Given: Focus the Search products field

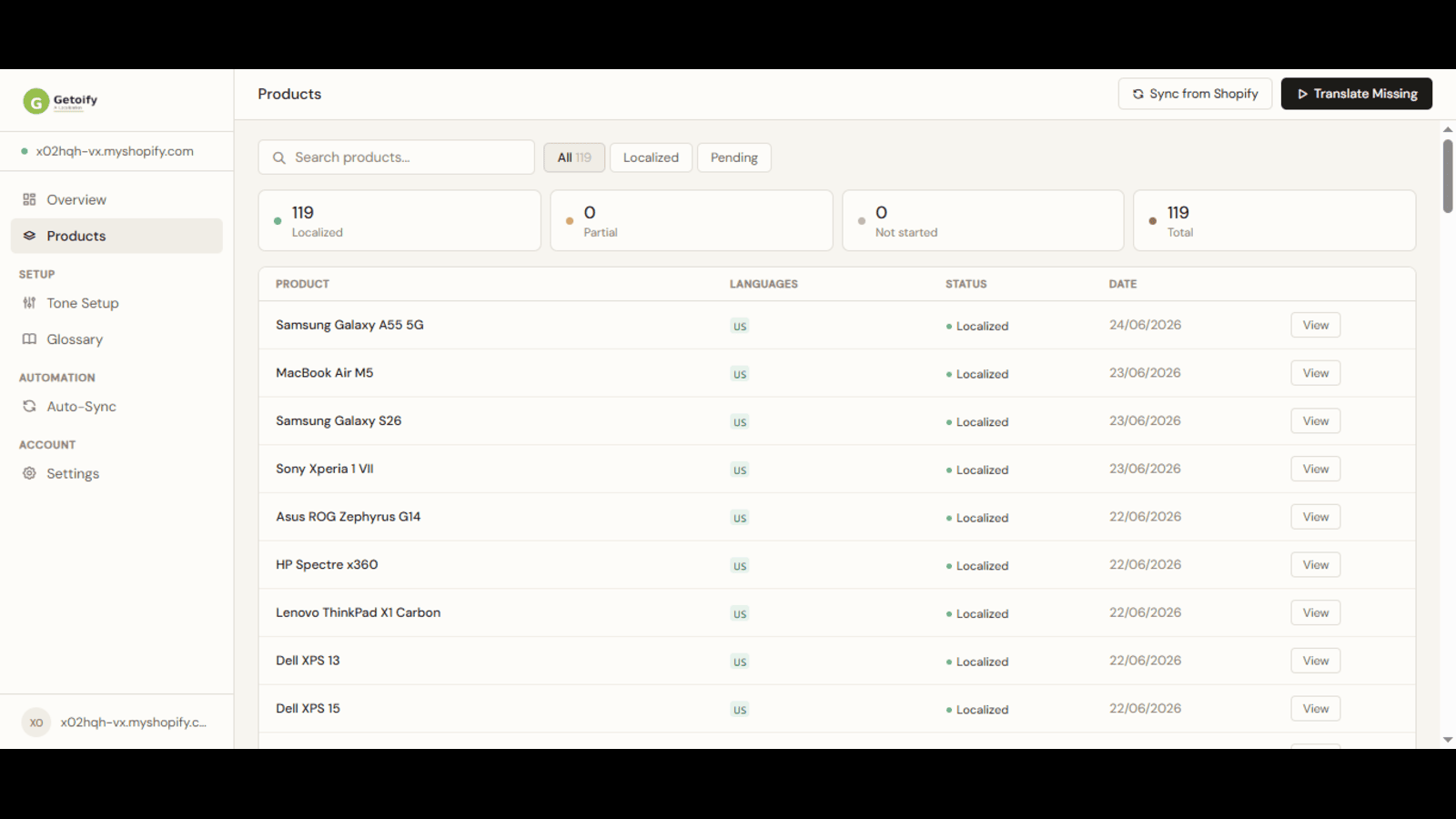Looking at the screenshot, I should 396,157.
